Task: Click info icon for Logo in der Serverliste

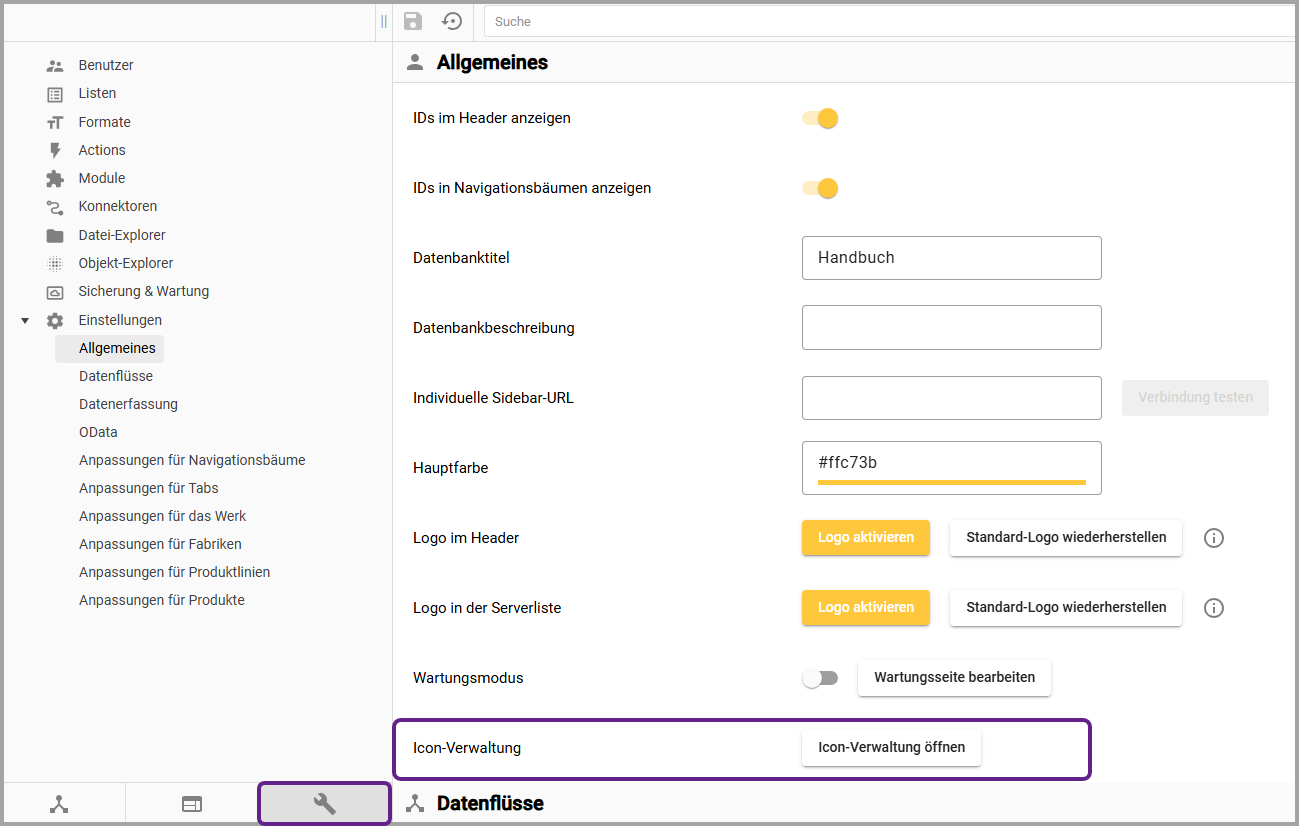Action: coord(1213,608)
